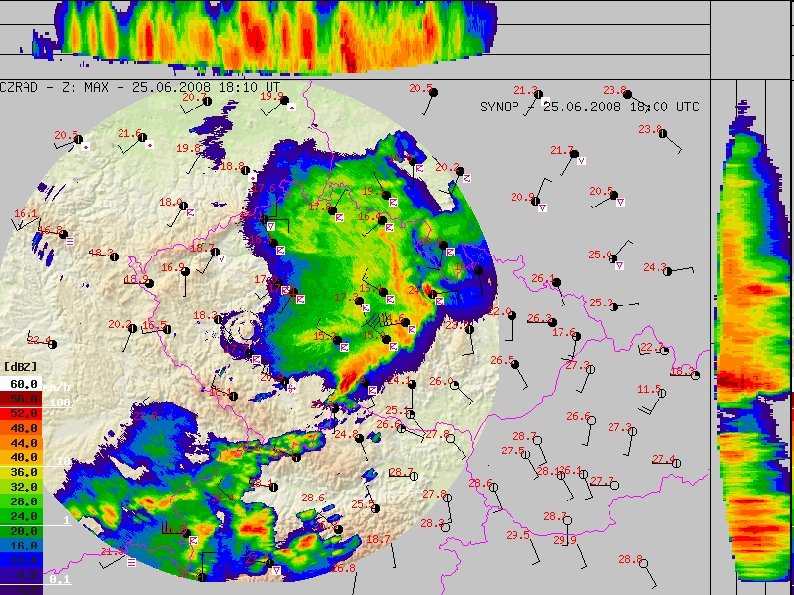This screenshot has height=595, width=794.
Task: Click station temperature 21.7
Action: (562, 150)
